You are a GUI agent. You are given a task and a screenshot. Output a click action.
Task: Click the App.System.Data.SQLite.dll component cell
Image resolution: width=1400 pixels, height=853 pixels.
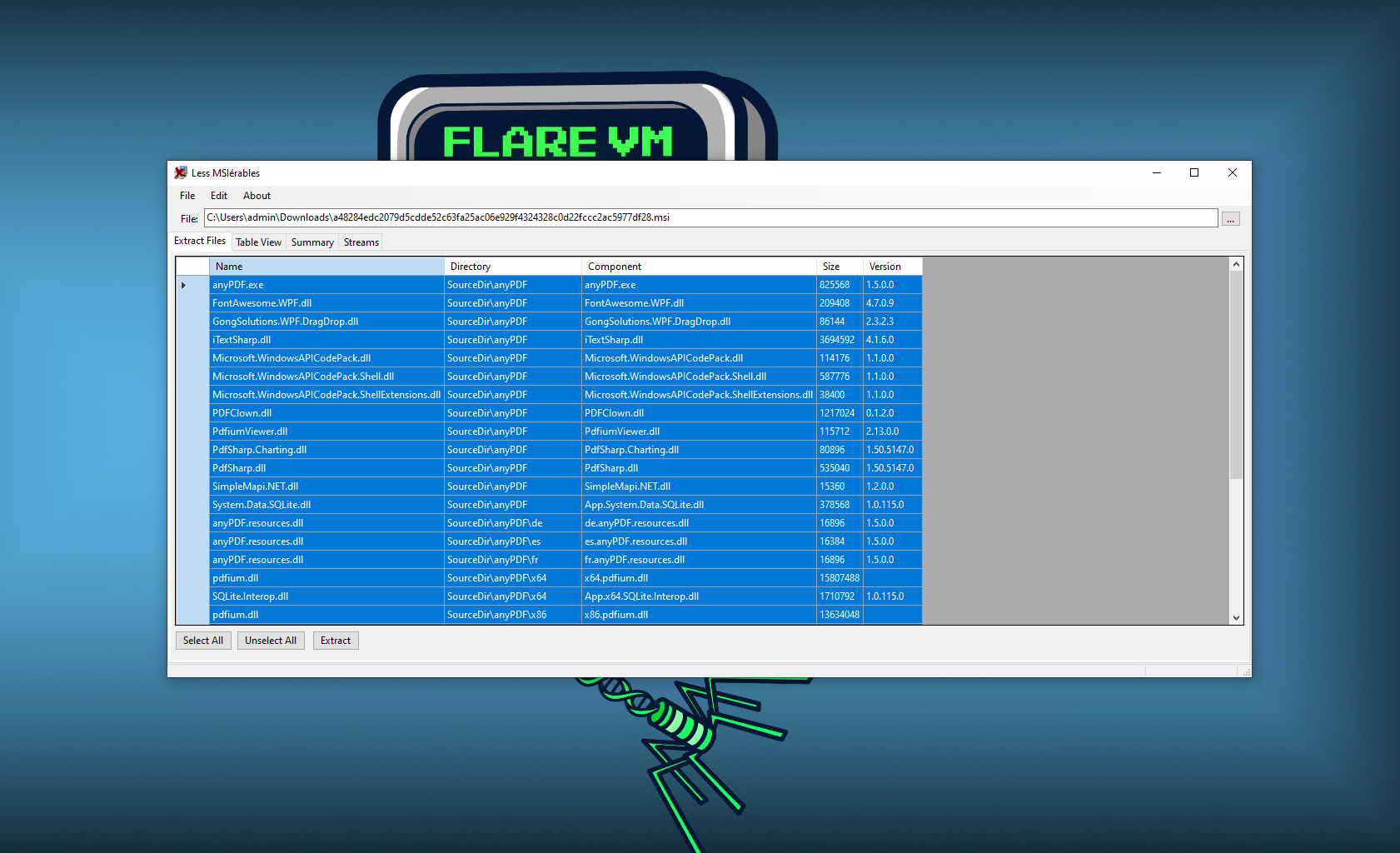click(x=699, y=505)
